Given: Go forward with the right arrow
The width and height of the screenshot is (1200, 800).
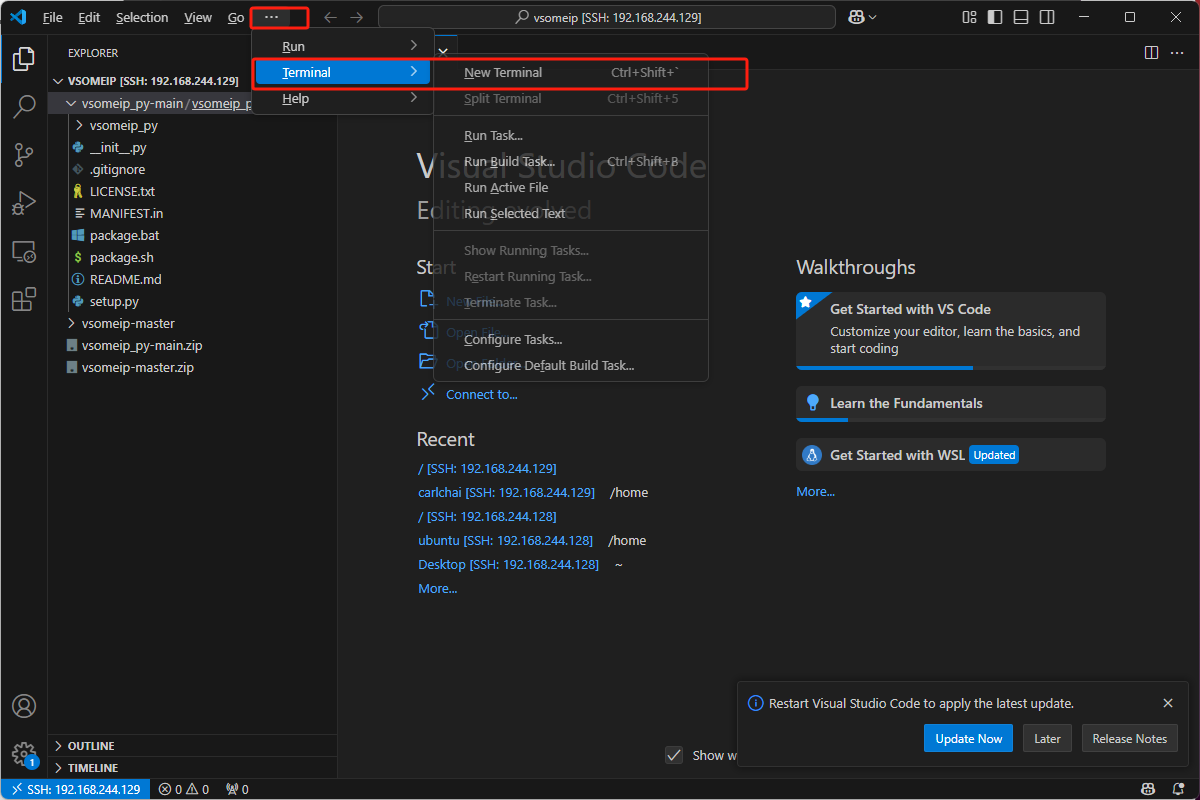Looking at the screenshot, I should [356, 17].
